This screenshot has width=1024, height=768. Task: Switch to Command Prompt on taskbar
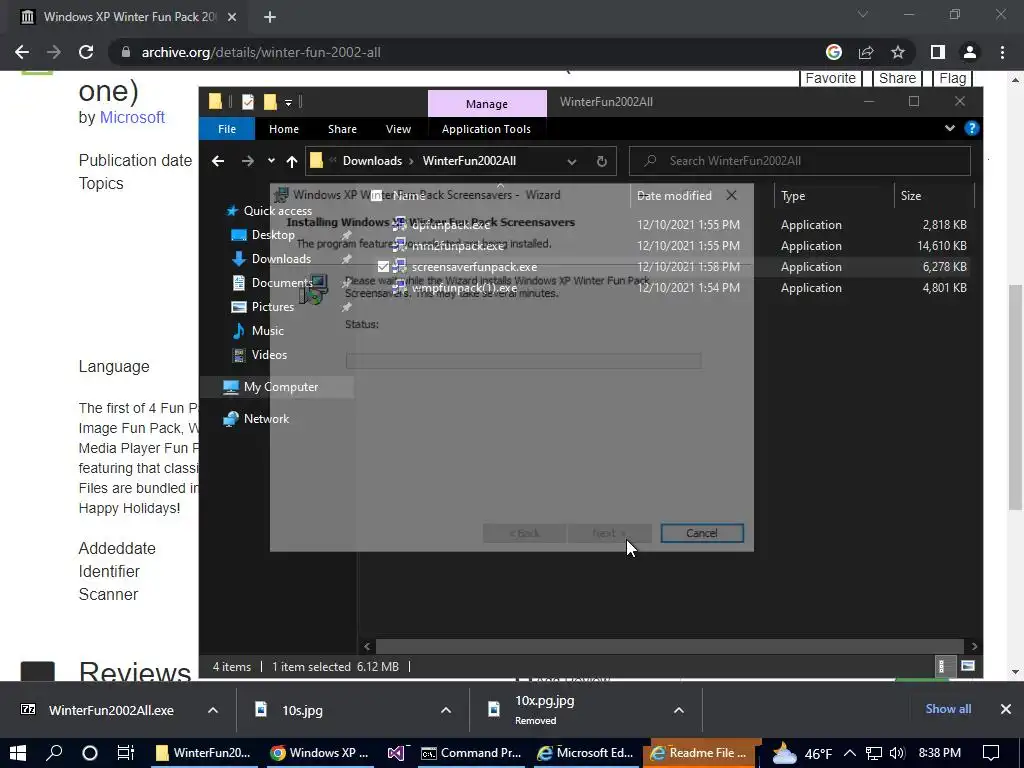coord(471,753)
